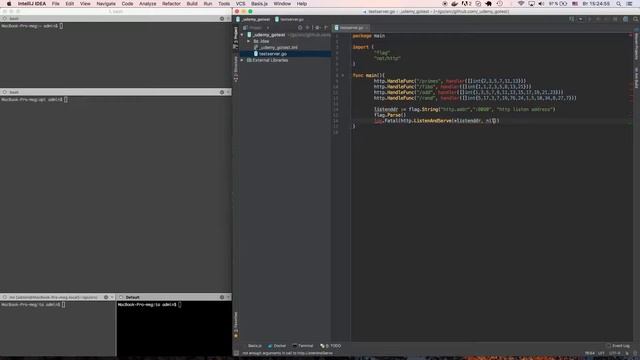Open the Refactor menu
Viewport: 640px width, 360px height.
click(x=171, y=4)
